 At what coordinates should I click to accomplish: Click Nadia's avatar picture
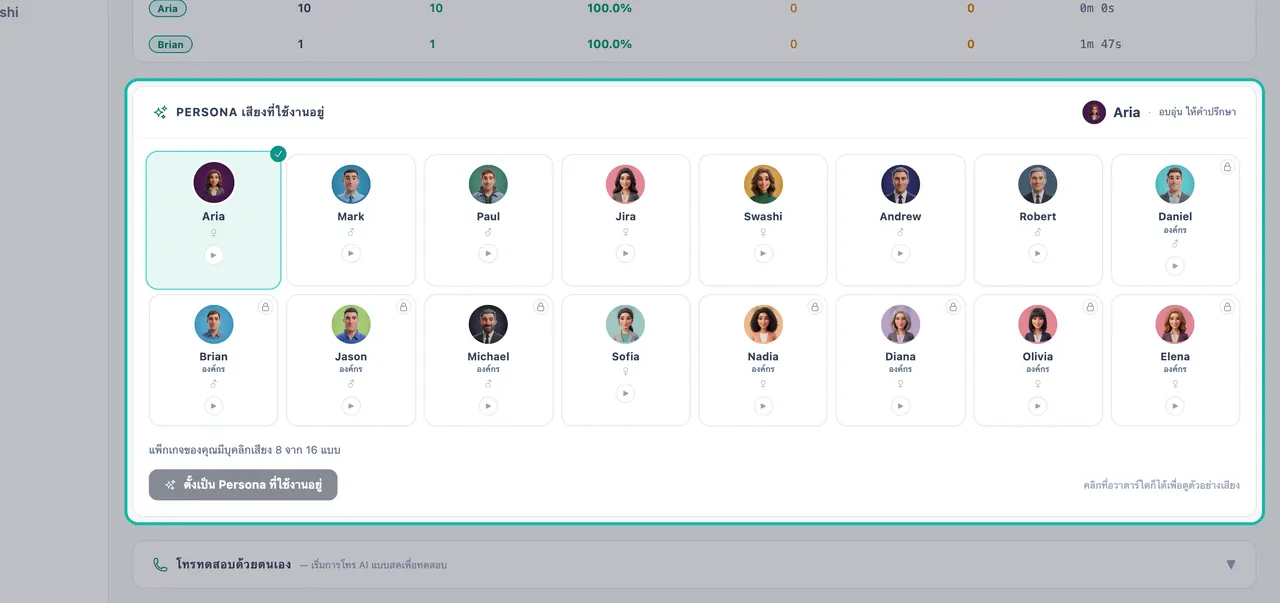763,324
